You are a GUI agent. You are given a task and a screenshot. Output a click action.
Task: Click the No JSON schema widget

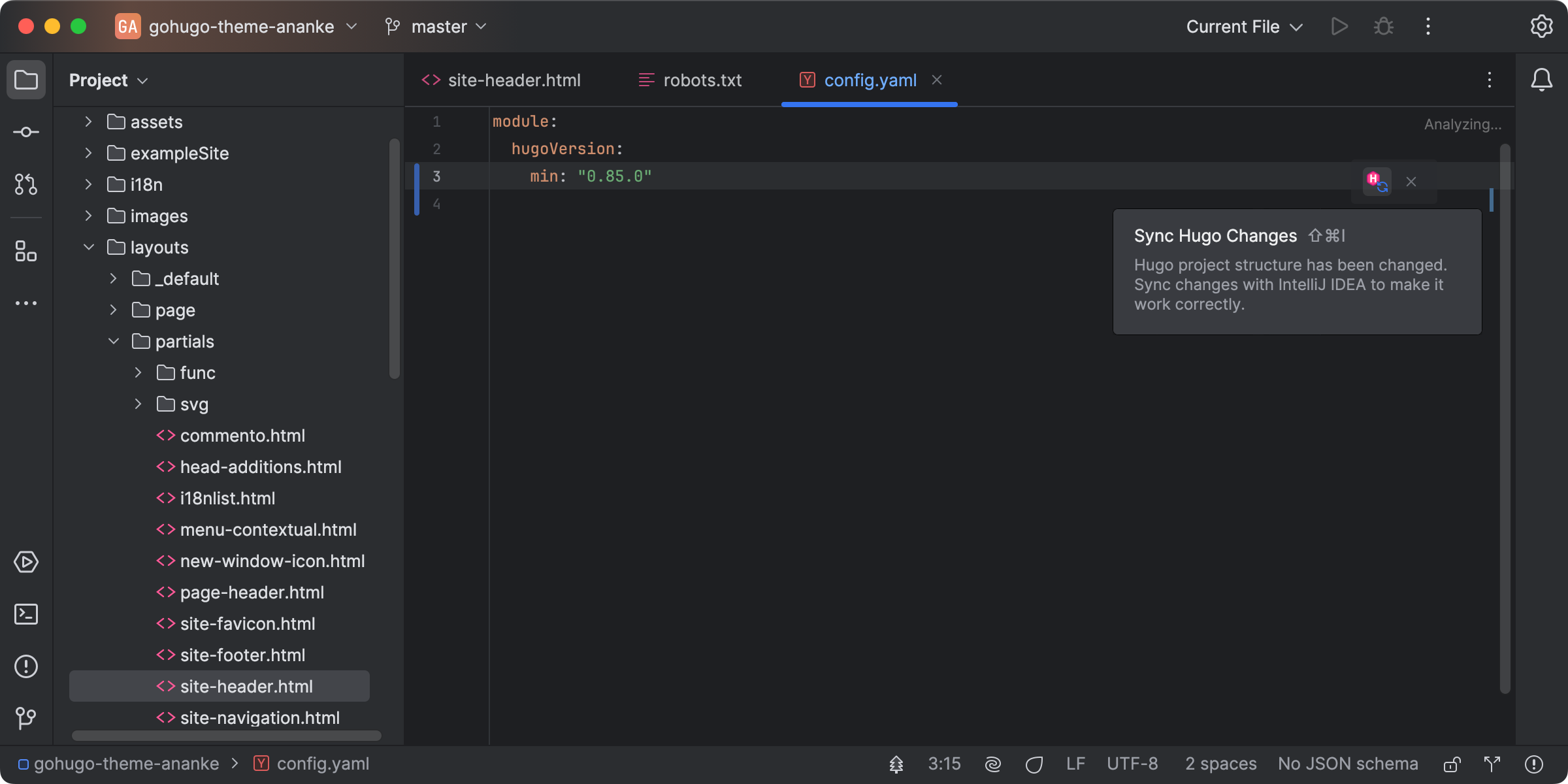click(1348, 764)
